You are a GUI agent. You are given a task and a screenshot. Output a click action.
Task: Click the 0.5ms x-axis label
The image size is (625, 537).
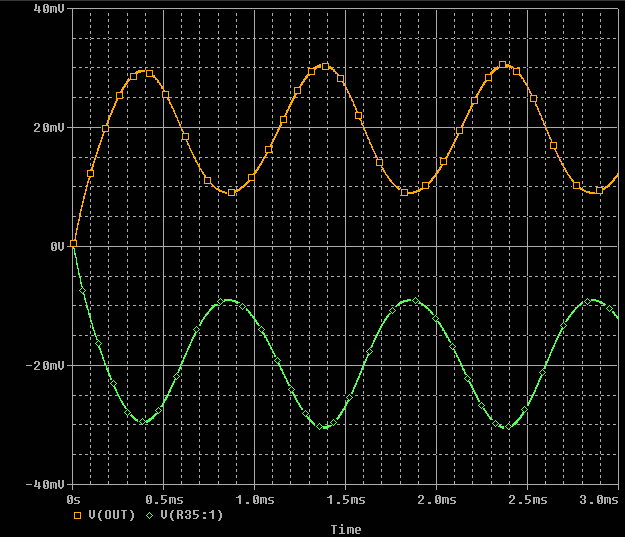click(x=164, y=500)
